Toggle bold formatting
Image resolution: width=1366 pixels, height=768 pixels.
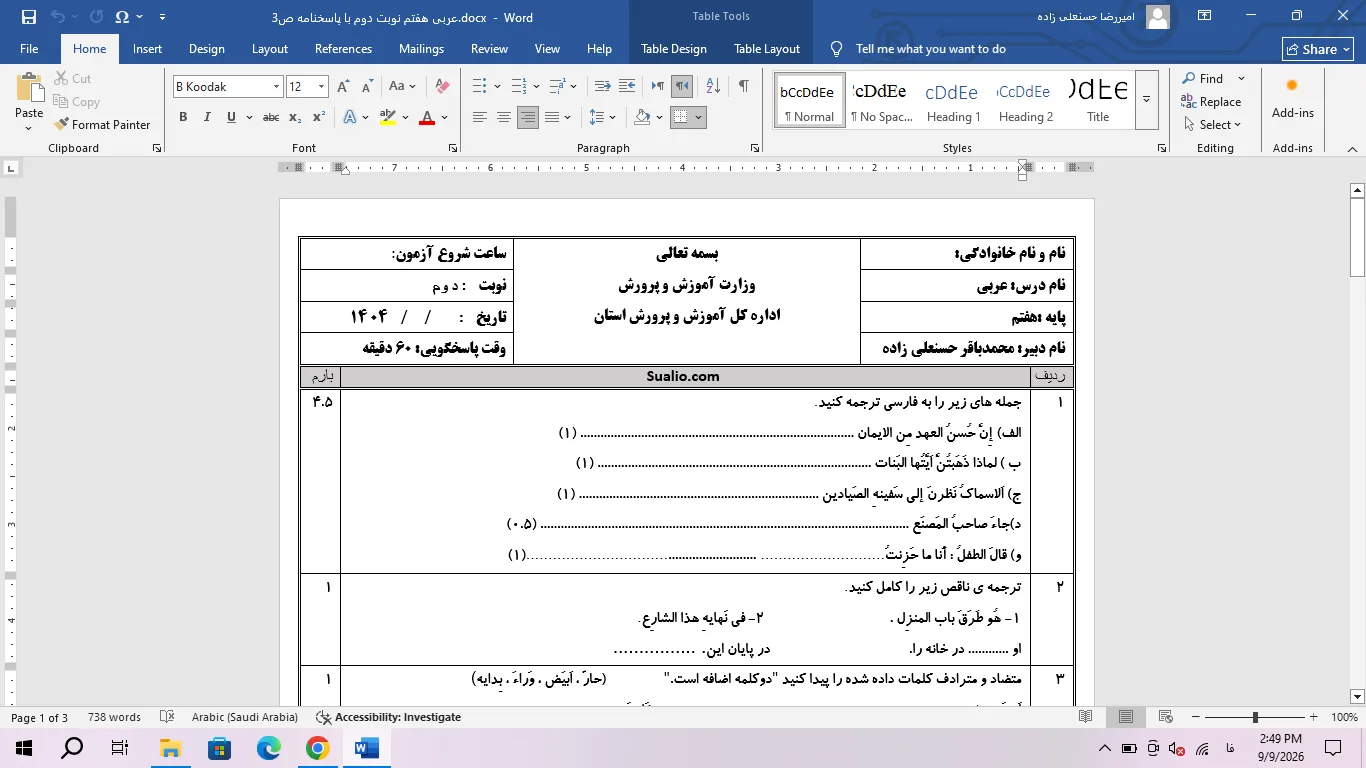pos(183,117)
